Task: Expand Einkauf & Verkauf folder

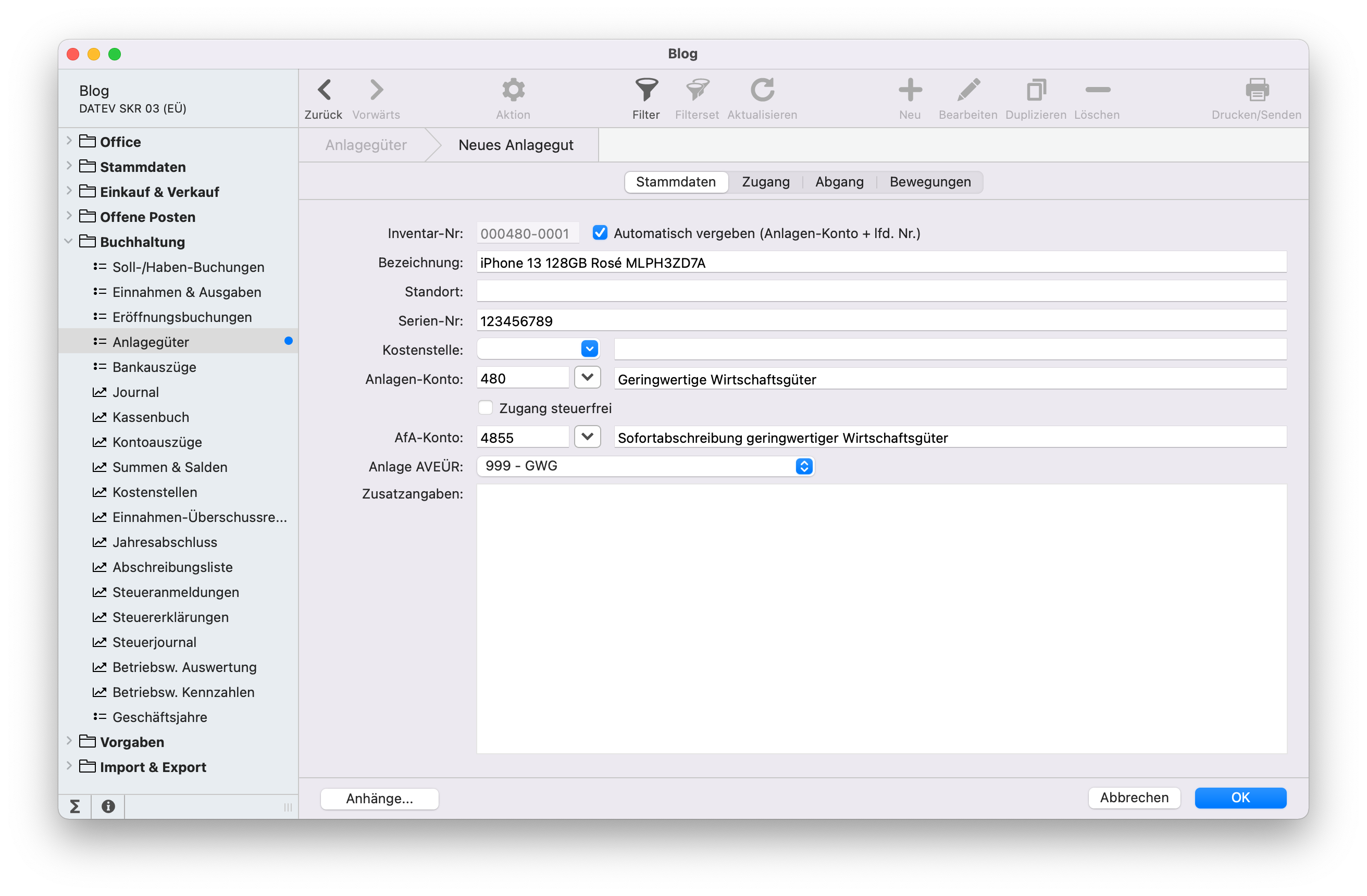Action: point(69,191)
